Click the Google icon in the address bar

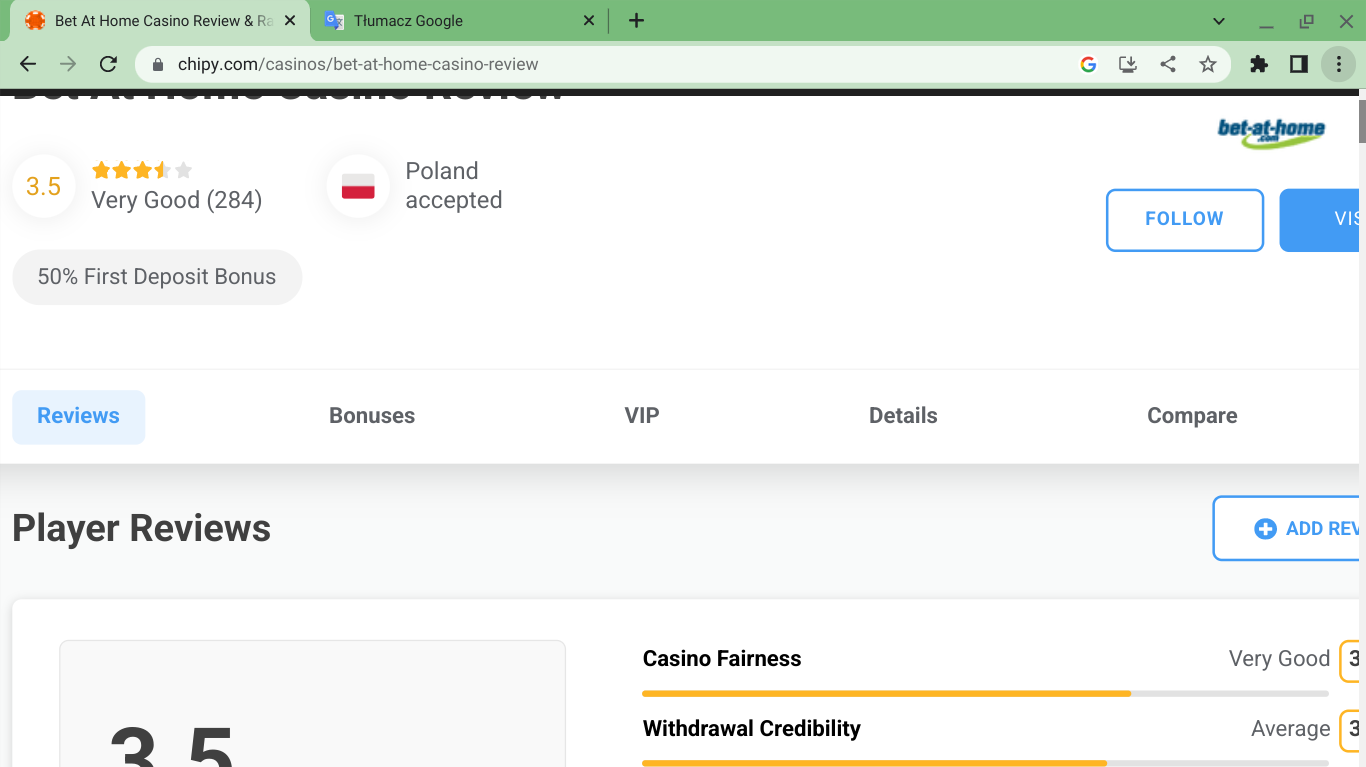tap(1089, 64)
